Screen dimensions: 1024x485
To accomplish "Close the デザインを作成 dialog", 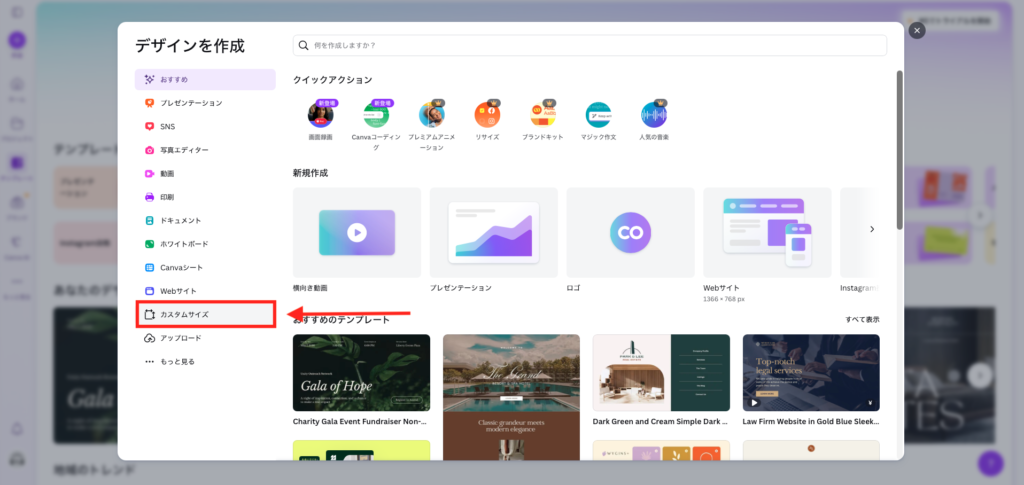I will tap(917, 31).
